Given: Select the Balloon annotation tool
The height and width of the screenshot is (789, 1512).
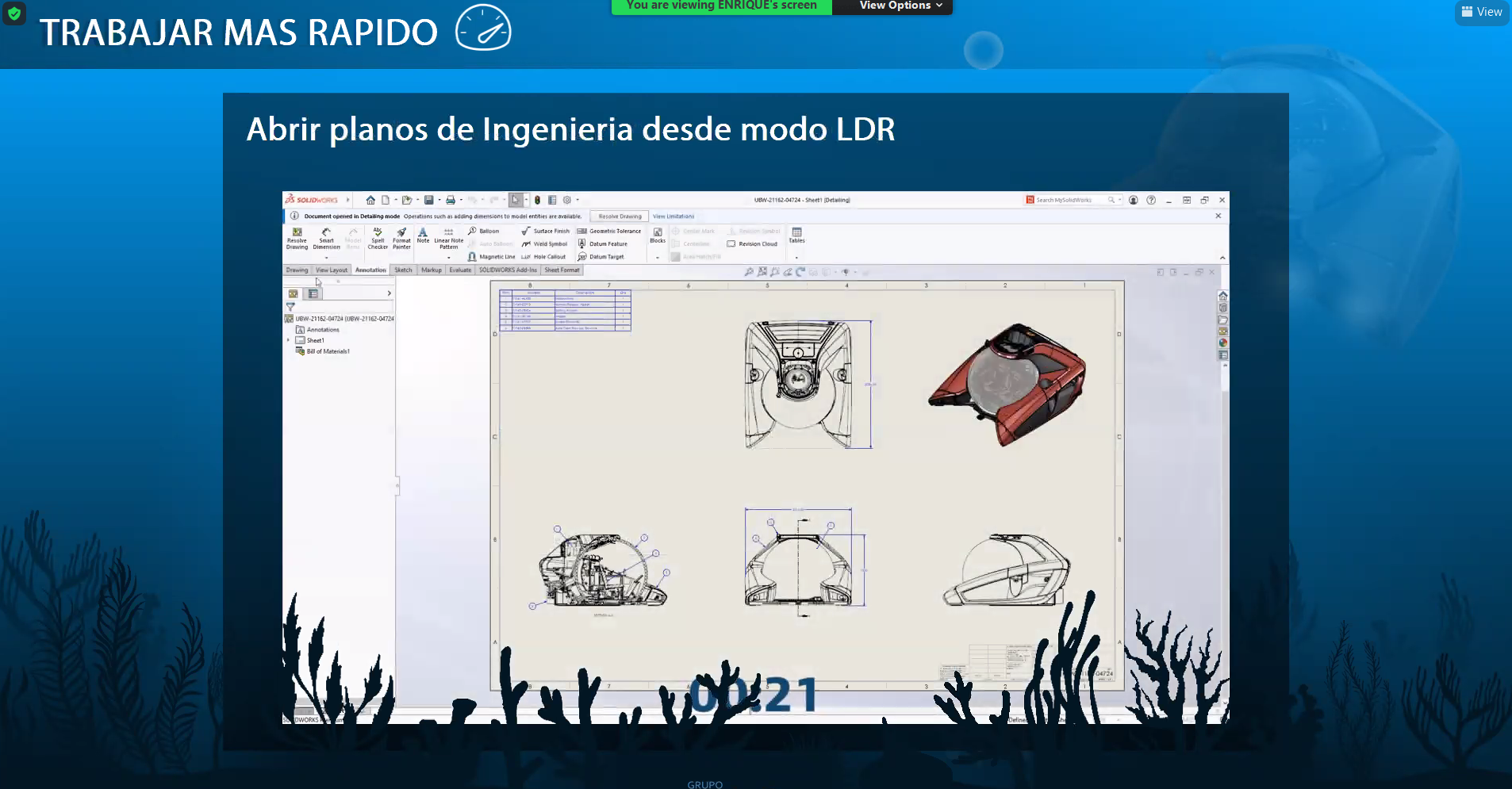Looking at the screenshot, I should (x=483, y=232).
